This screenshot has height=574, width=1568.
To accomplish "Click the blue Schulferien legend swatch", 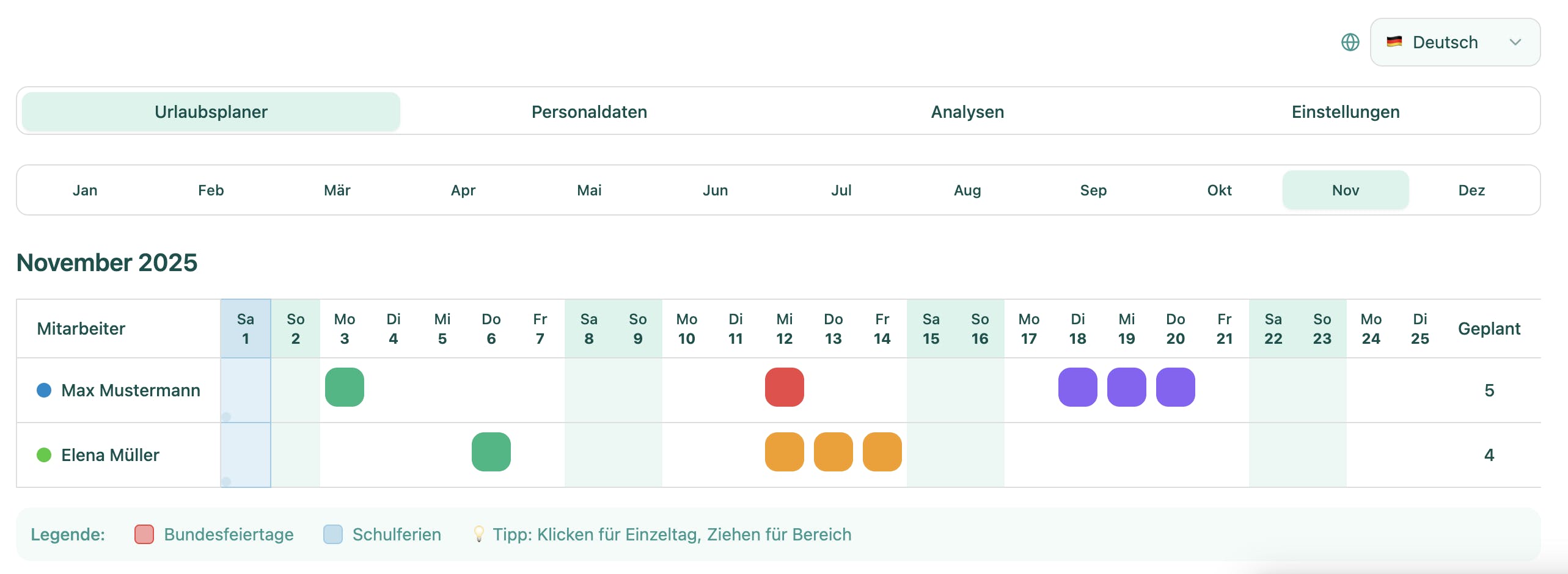I will pos(334,534).
